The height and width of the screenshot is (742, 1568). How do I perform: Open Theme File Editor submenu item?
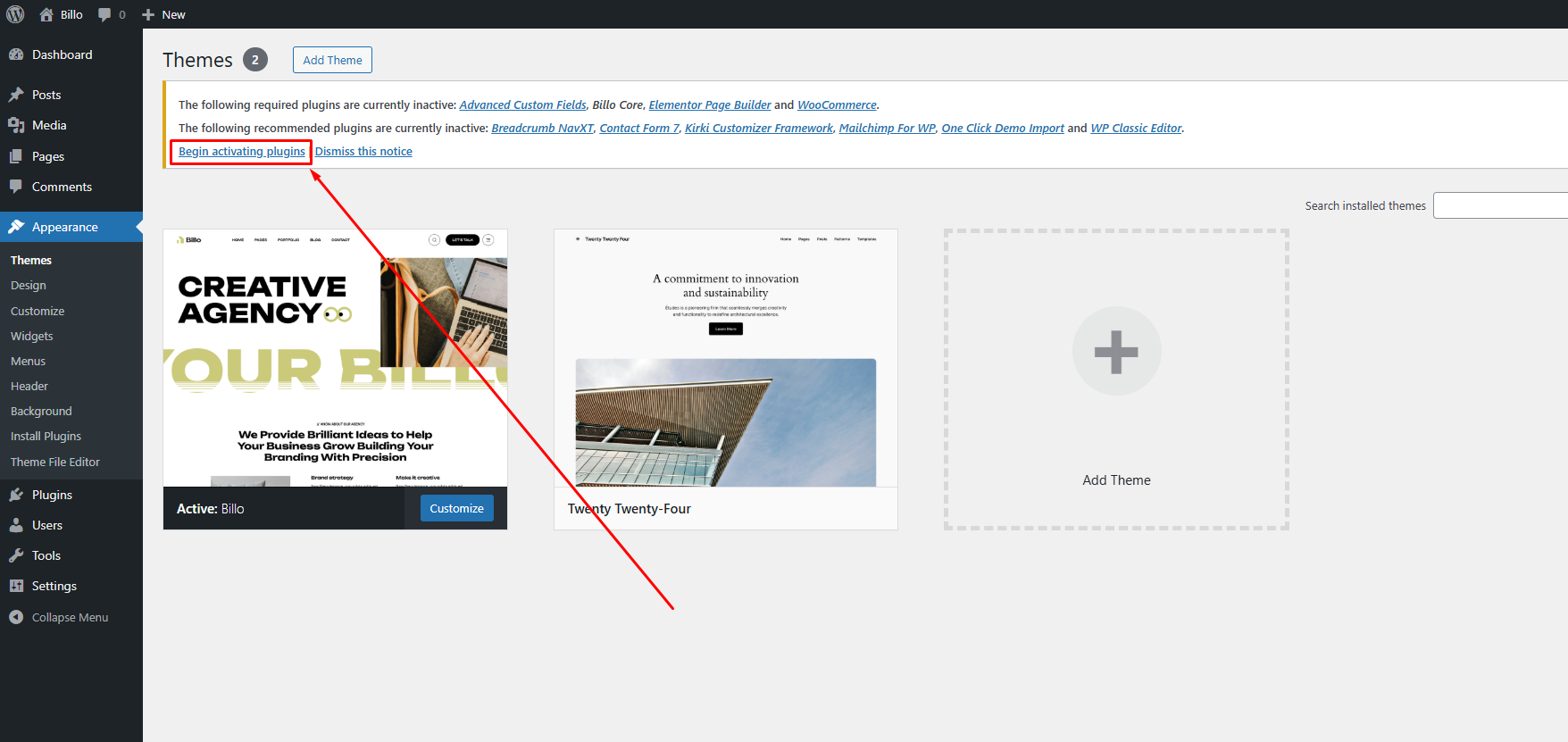point(55,462)
